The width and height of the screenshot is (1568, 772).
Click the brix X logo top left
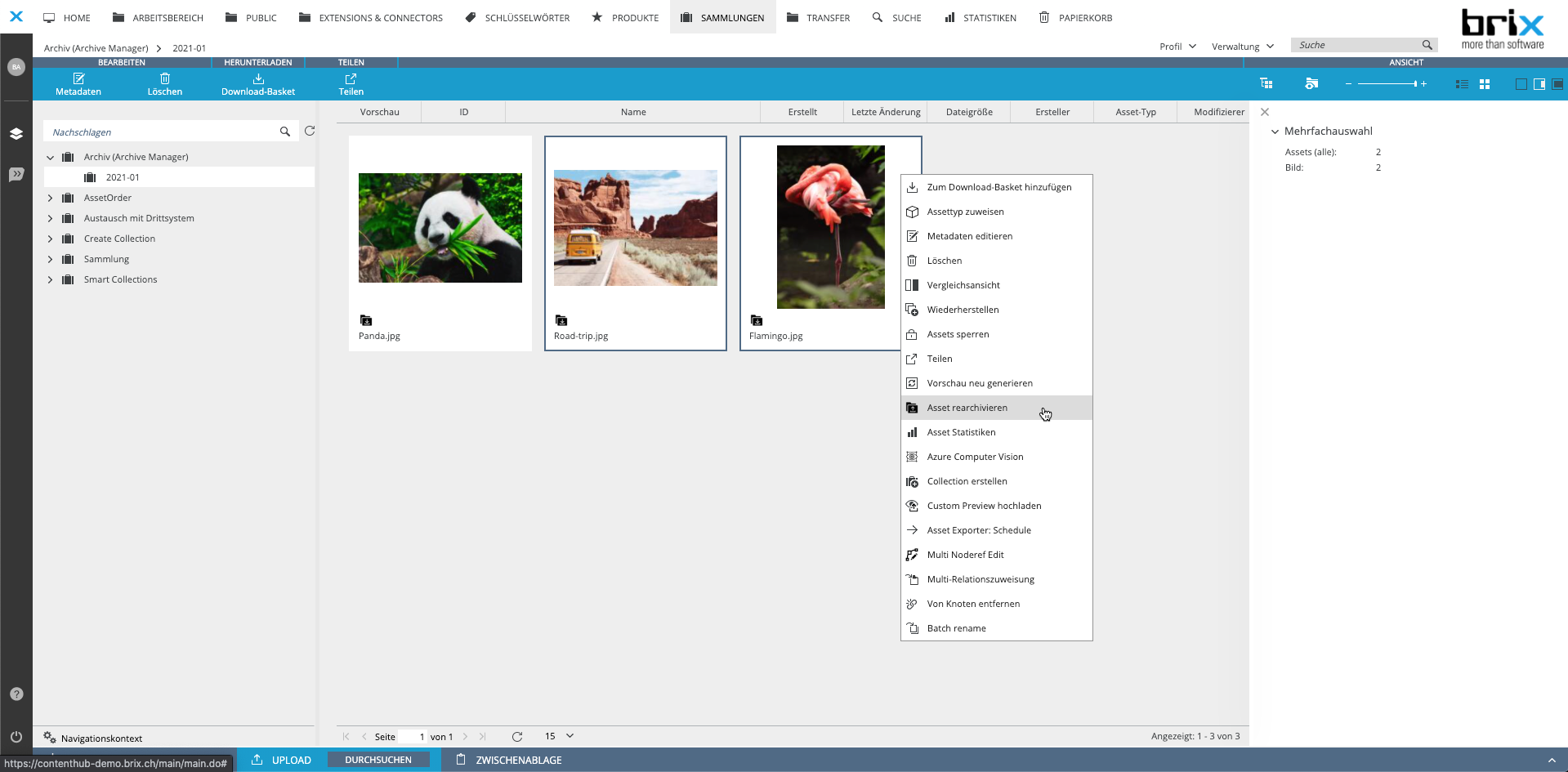click(x=16, y=16)
